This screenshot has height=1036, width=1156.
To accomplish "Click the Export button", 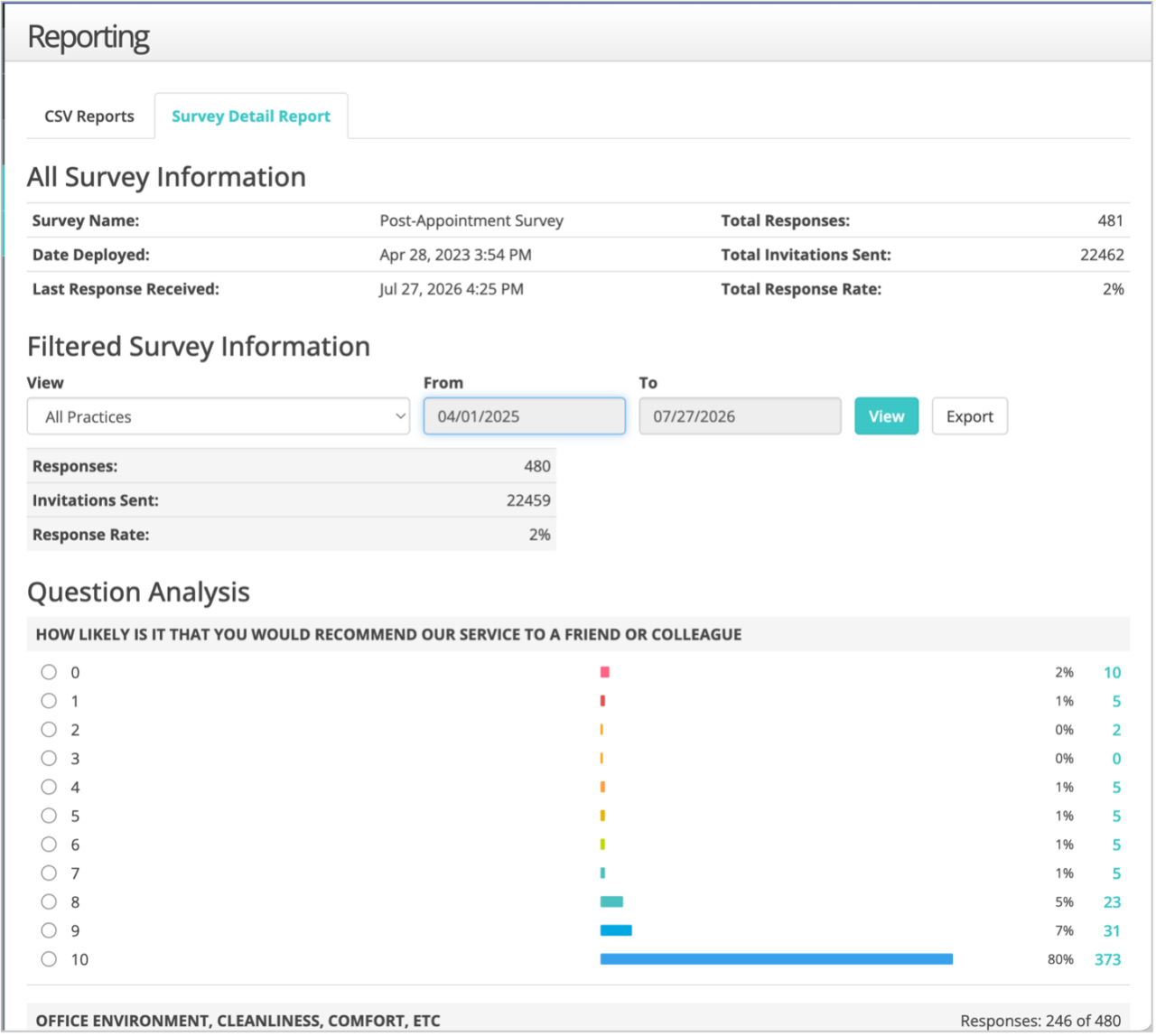I will [969, 416].
